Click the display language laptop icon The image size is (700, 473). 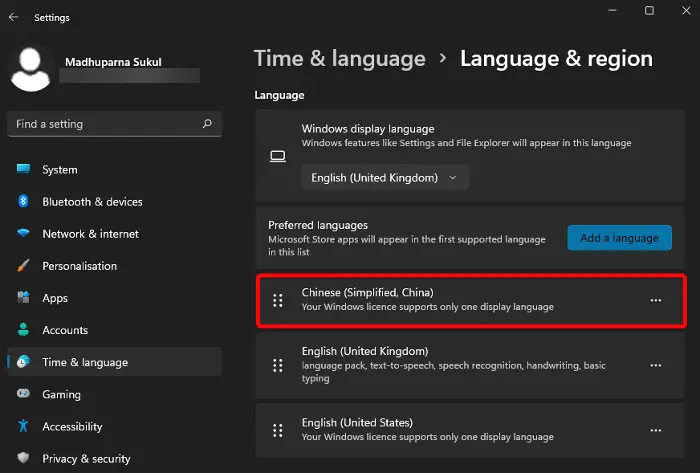point(278,156)
